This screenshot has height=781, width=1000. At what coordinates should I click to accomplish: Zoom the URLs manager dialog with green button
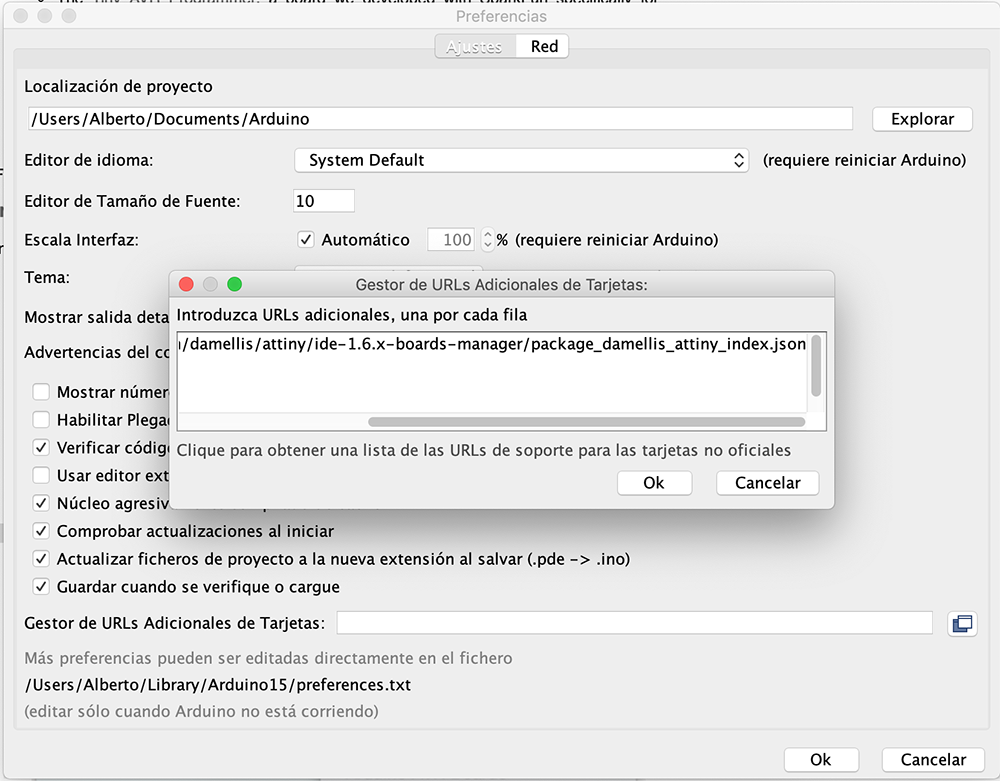(235, 284)
